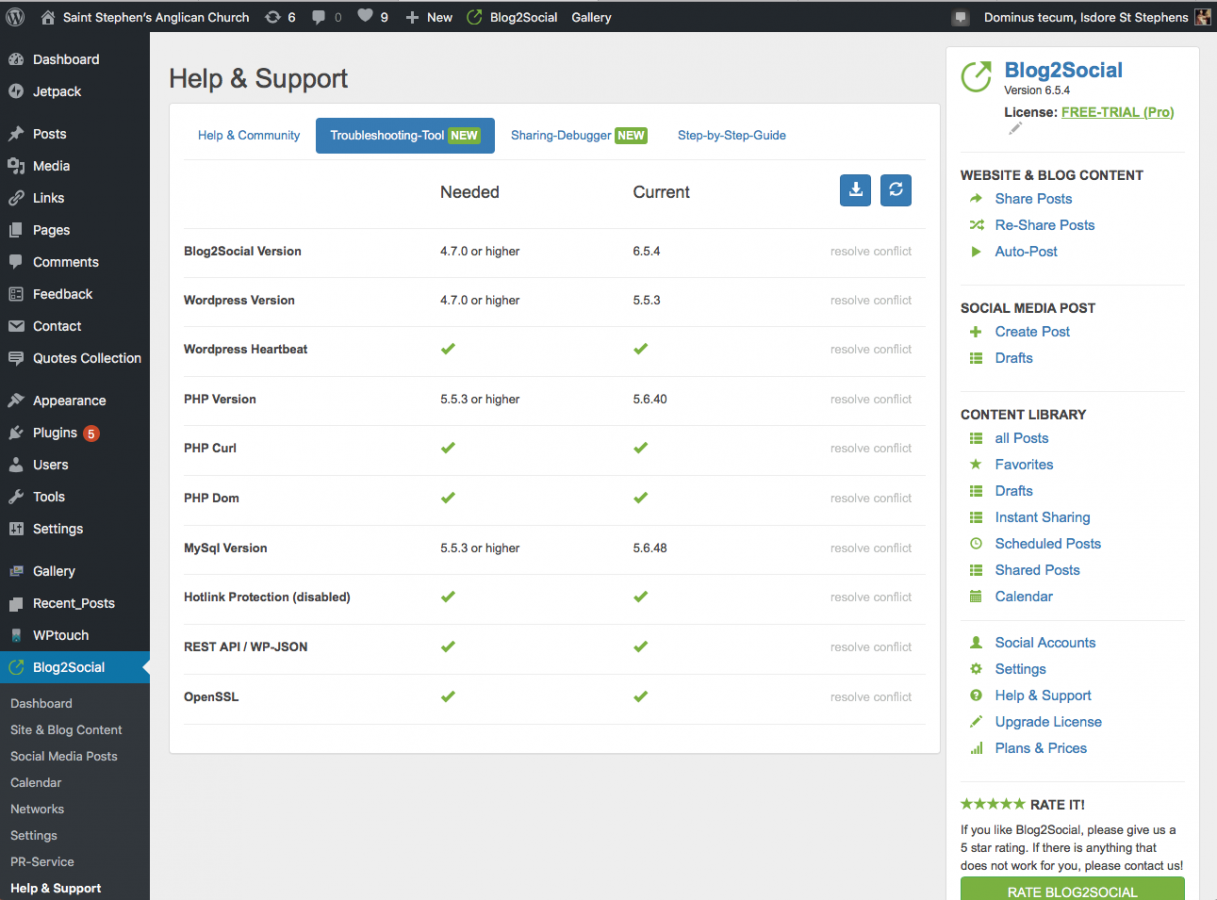Click the RATE BLOG2SOCIAL green button

(1072, 889)
